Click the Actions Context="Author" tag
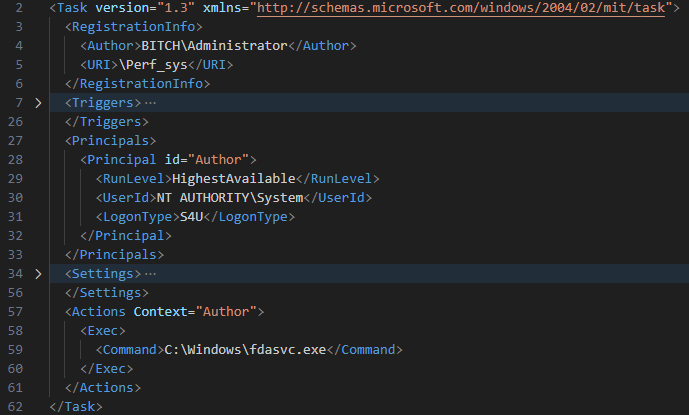This screenshot has width=689, height=415. [164, 312]
